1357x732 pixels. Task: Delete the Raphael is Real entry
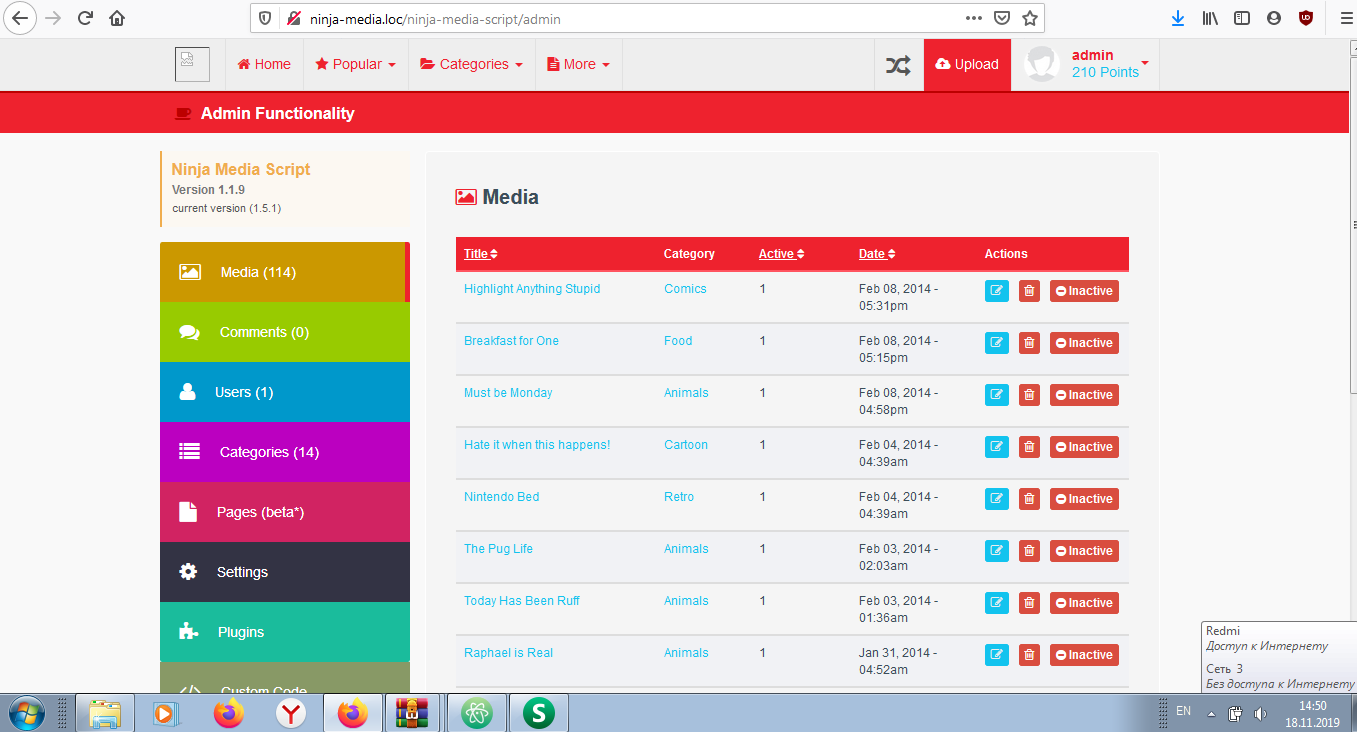click(x=1029, y=655)
